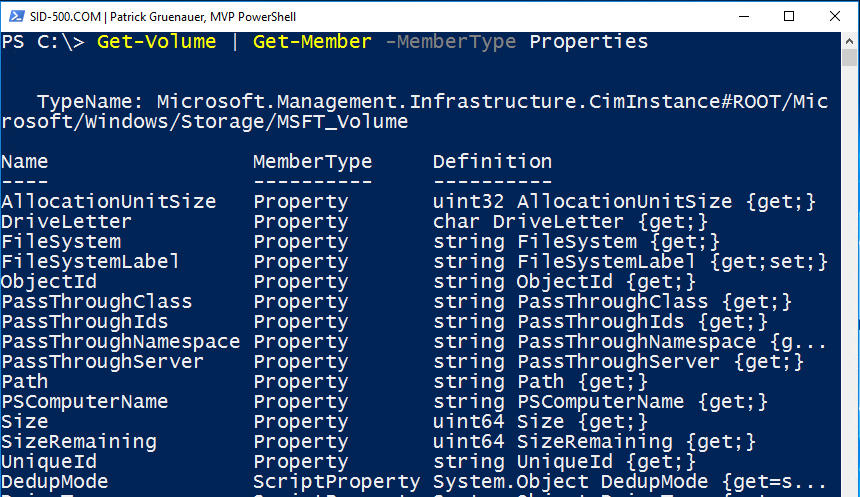The height and width of the screenshot is (497, 860).
Task: Click the PowerShell icon in the title bar
Action: coord(13,16)
